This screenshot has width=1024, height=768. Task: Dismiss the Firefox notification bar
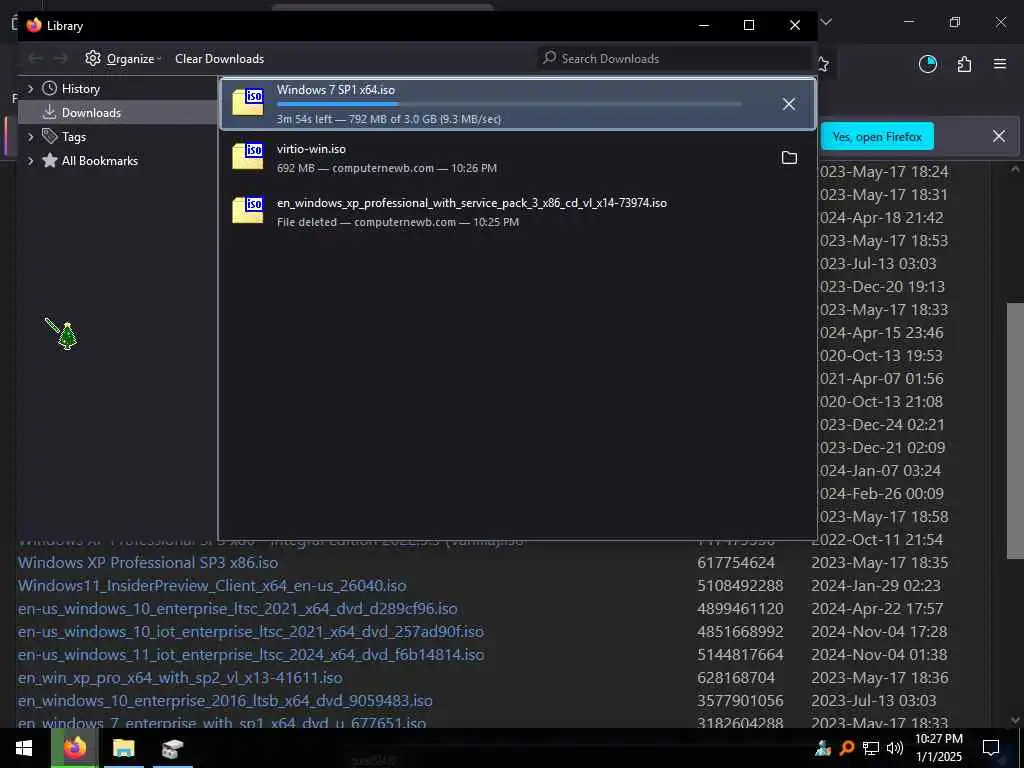coord(999,136)
